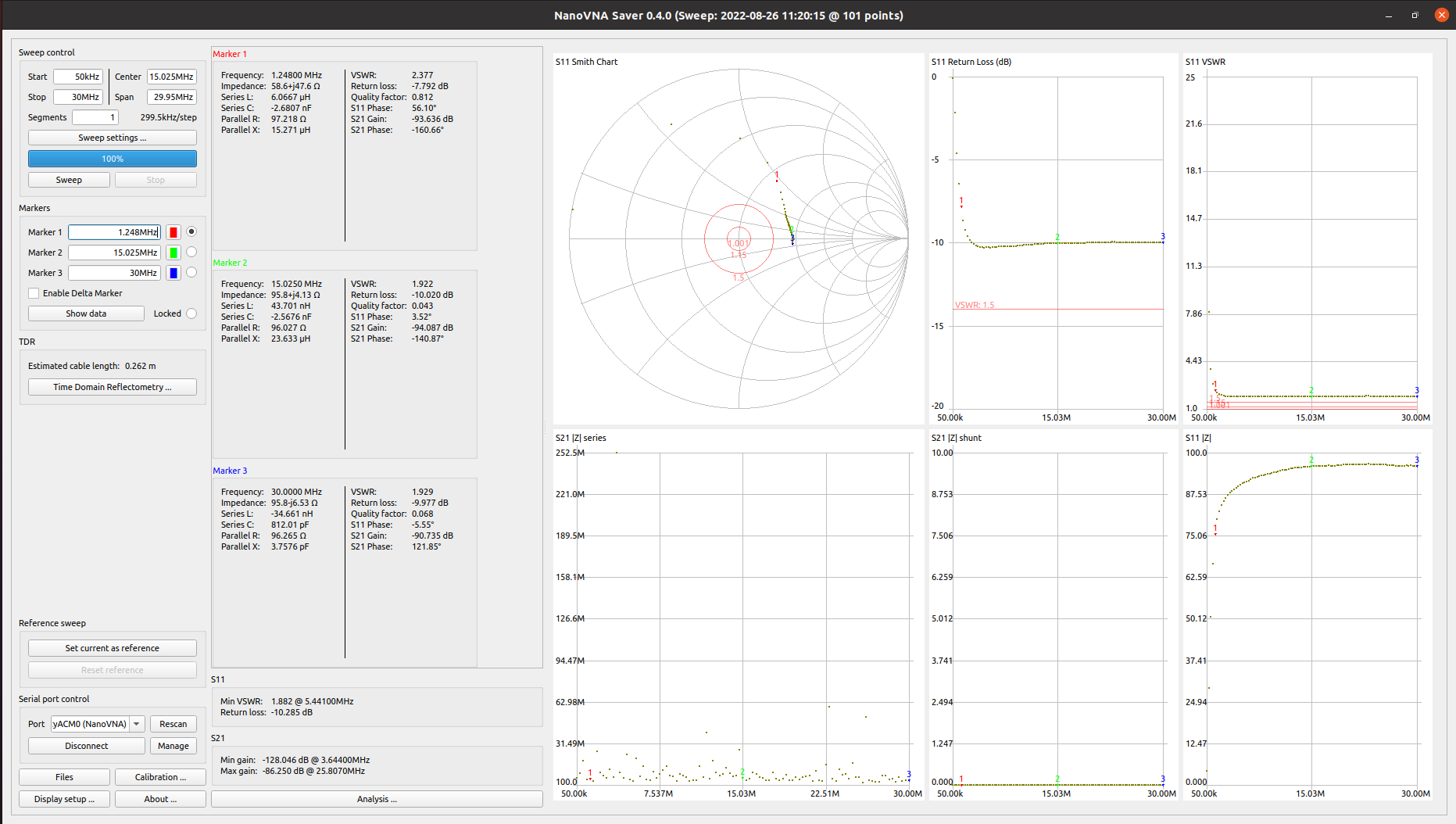Click Marker 3 Series C 812.01 pF value

pos(290,525)
